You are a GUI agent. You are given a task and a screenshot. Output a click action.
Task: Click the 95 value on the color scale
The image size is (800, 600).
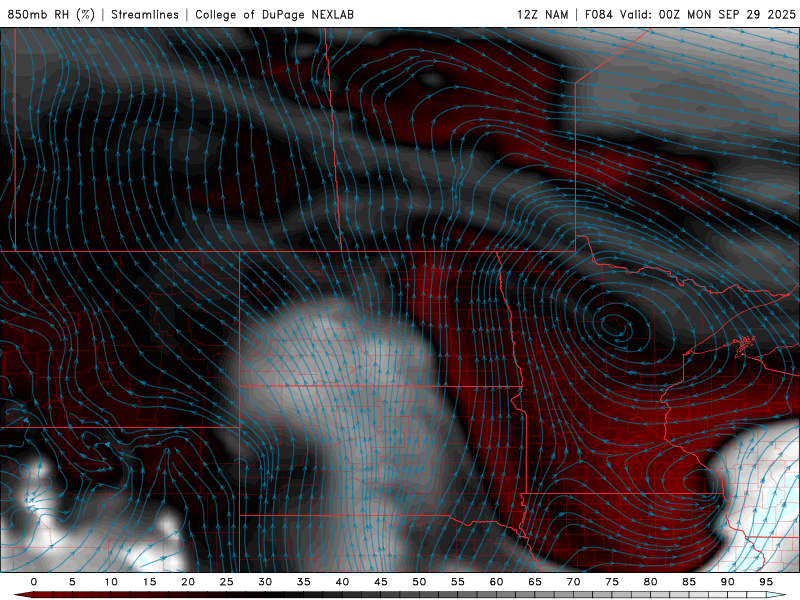click(x=766, y=582)
